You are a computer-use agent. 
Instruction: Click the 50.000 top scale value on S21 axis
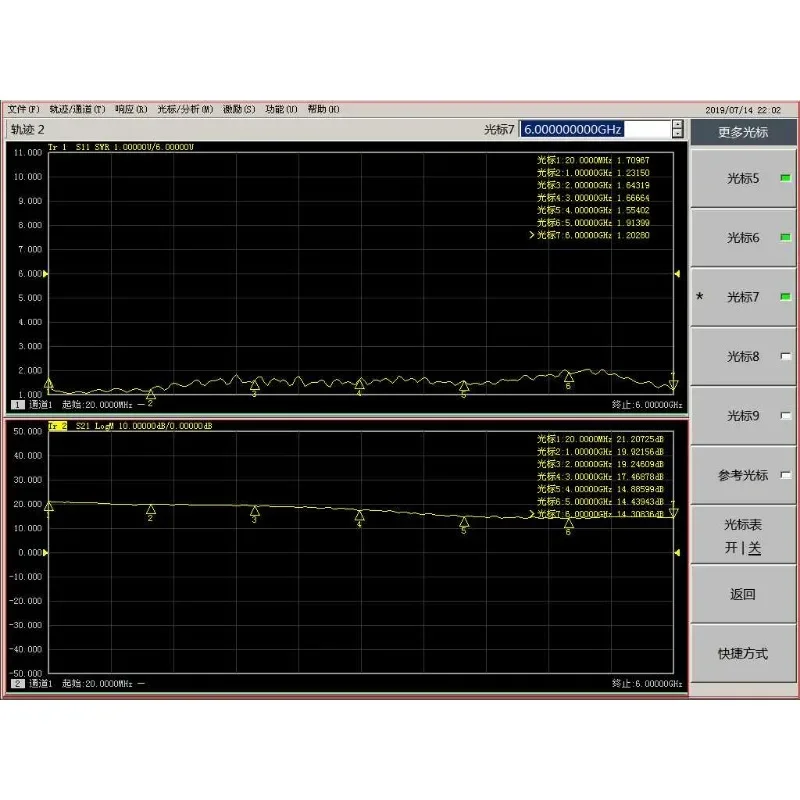[28, 432]
